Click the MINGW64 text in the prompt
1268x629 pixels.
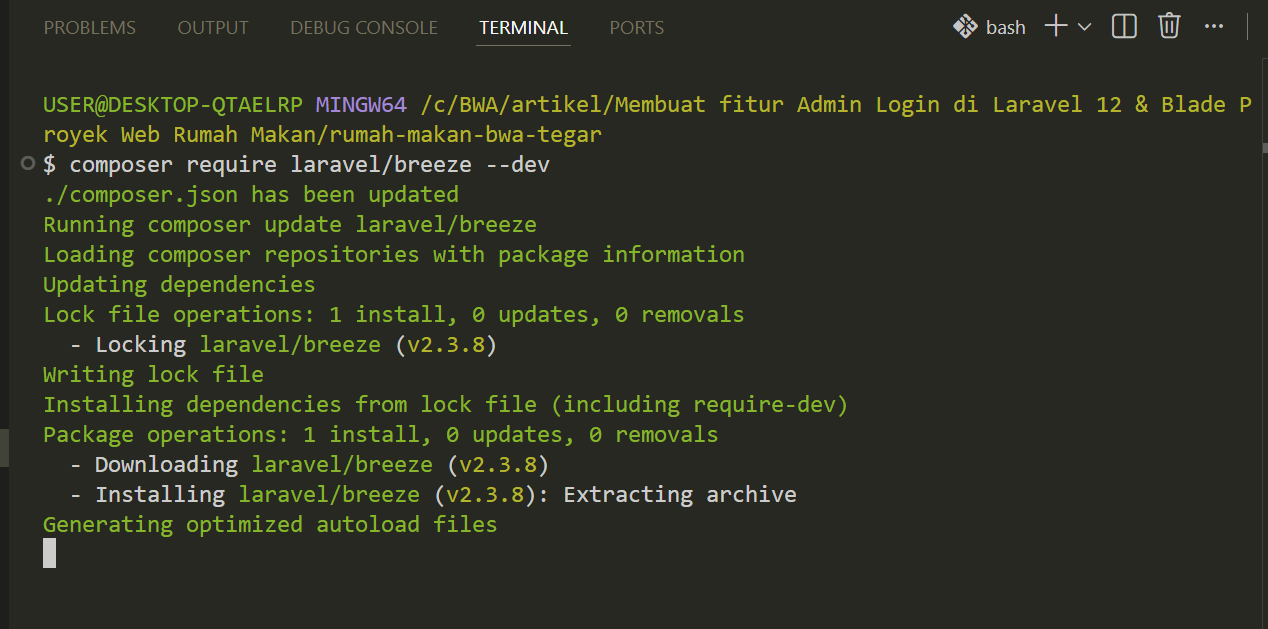point(361,104)
